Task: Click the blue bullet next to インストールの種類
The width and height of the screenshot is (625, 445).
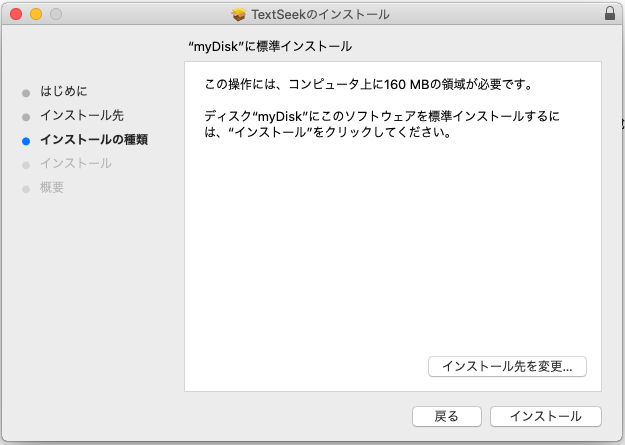Action: click(x=26, y=140)
